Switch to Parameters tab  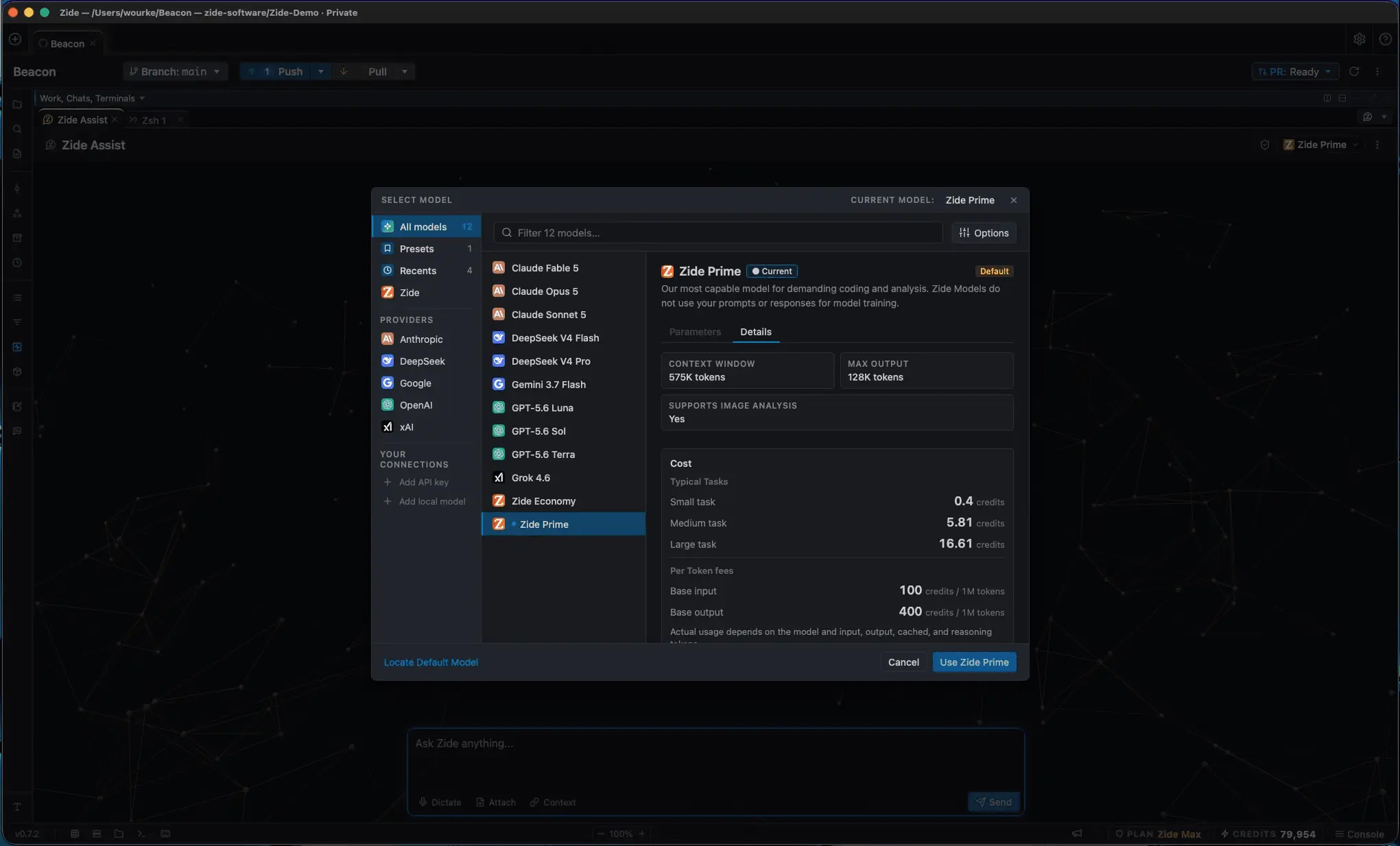pyautogui.click(x=695, y=332)
